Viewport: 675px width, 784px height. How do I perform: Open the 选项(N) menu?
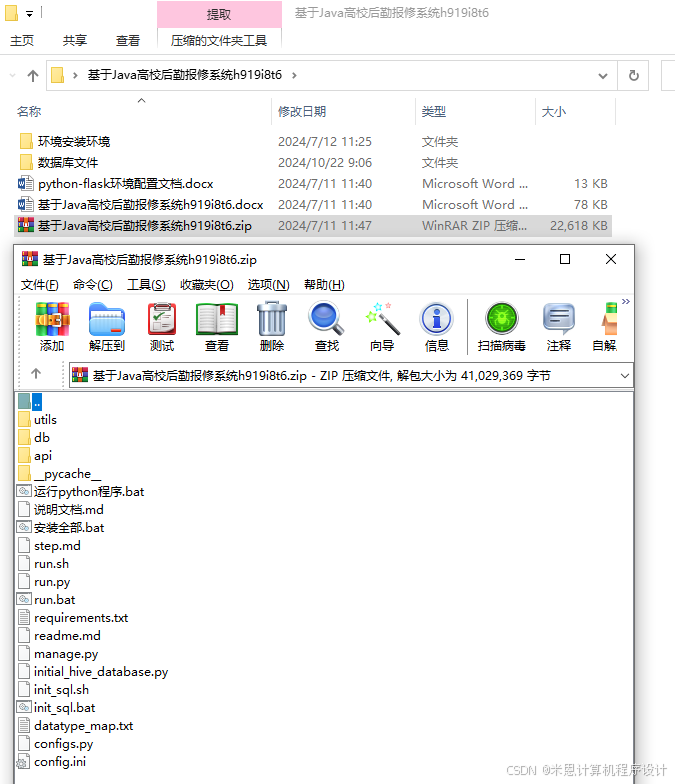(x=268, y=284)
